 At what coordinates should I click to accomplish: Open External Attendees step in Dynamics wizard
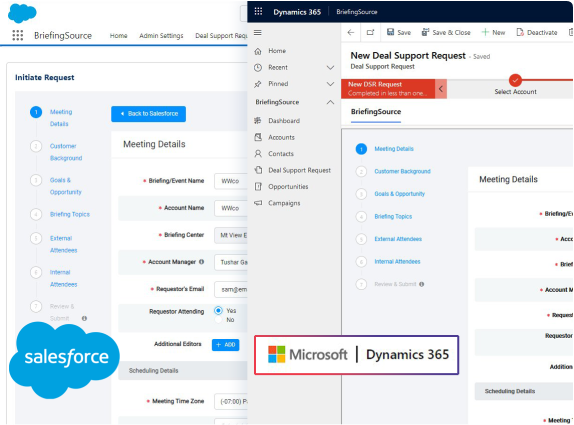point(398,239)
